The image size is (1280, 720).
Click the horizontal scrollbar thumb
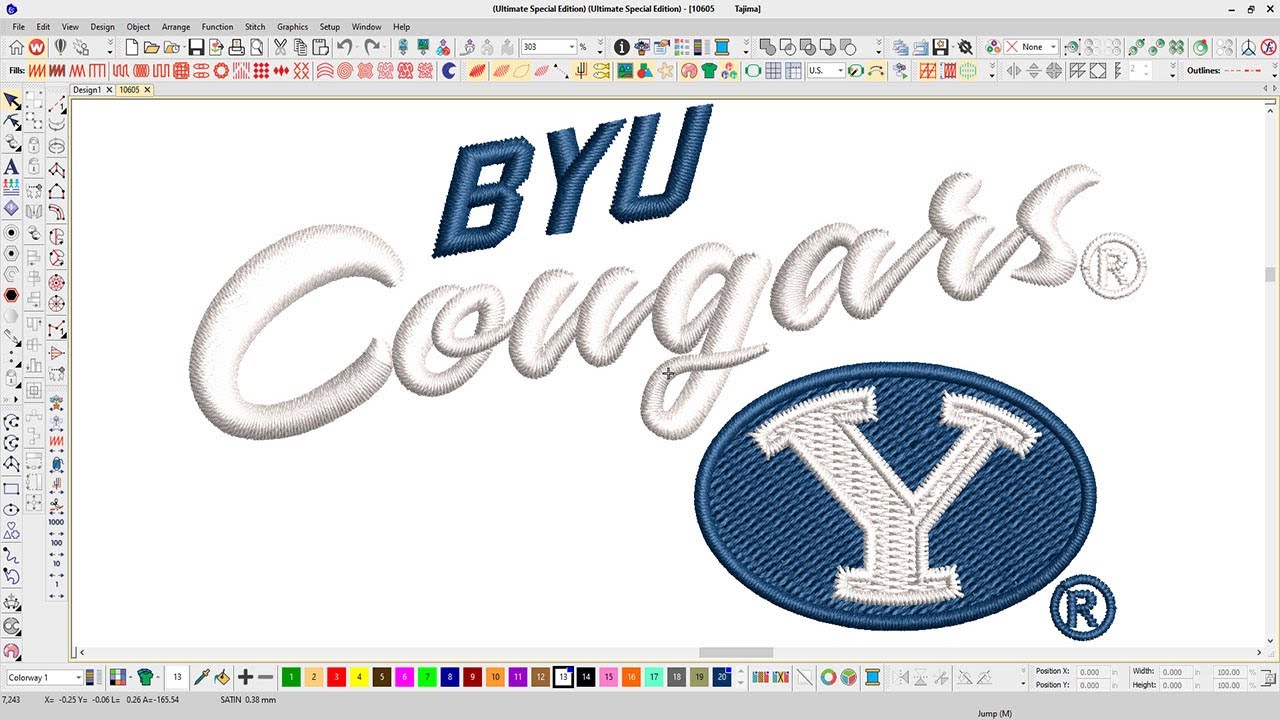(736, 652)
